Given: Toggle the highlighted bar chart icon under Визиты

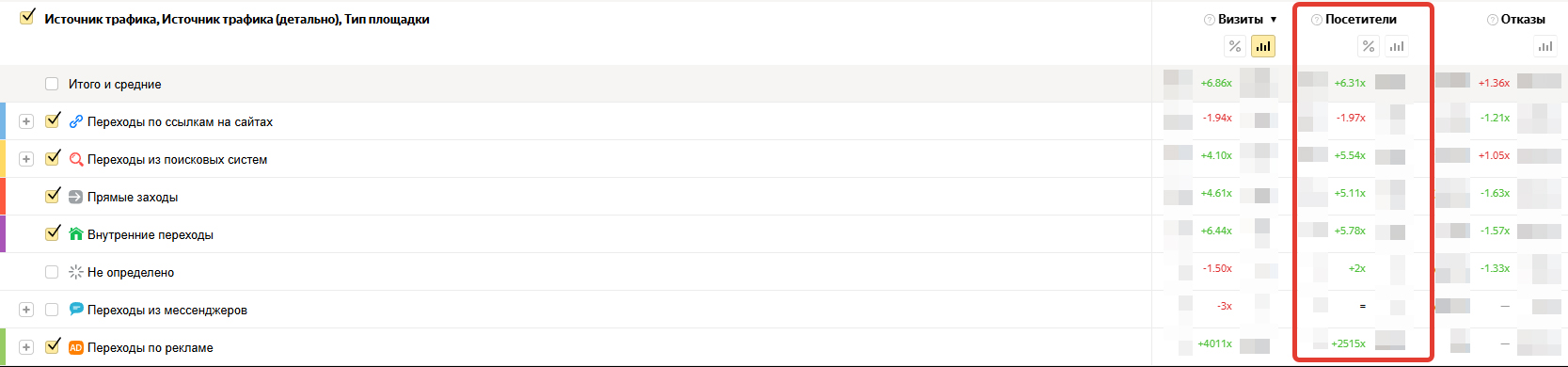Looking at the screenshot, I should pos(1263,46).
